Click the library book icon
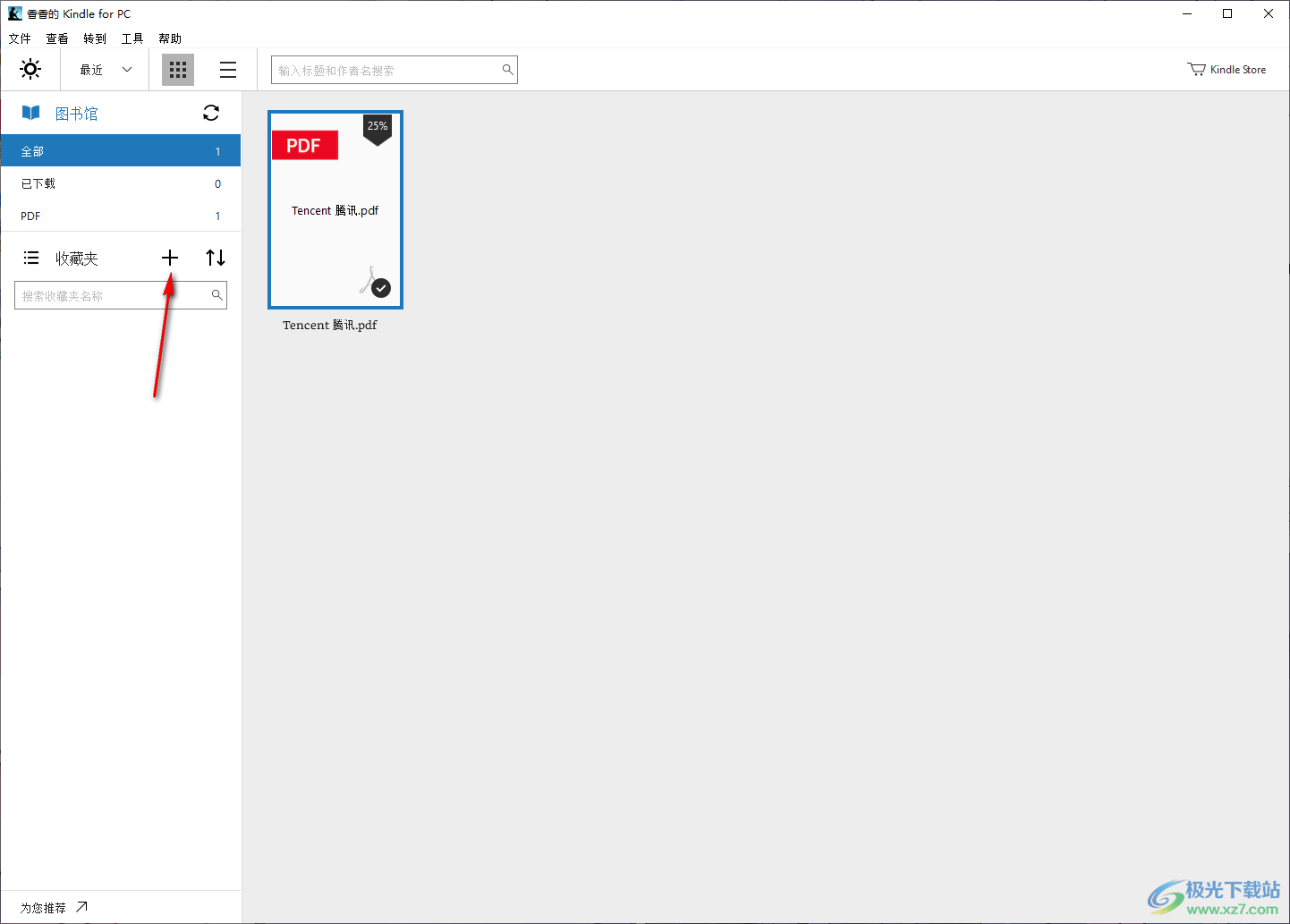1290x924 pixels. pos(31,113)
